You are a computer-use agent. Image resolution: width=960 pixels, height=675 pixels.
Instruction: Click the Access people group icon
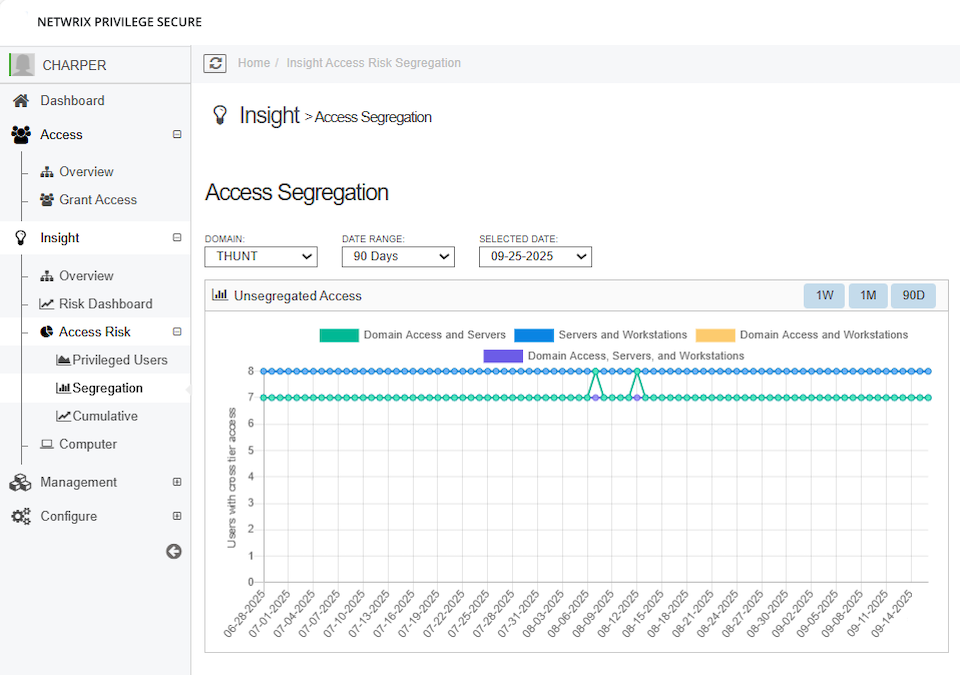coord(21,135)
